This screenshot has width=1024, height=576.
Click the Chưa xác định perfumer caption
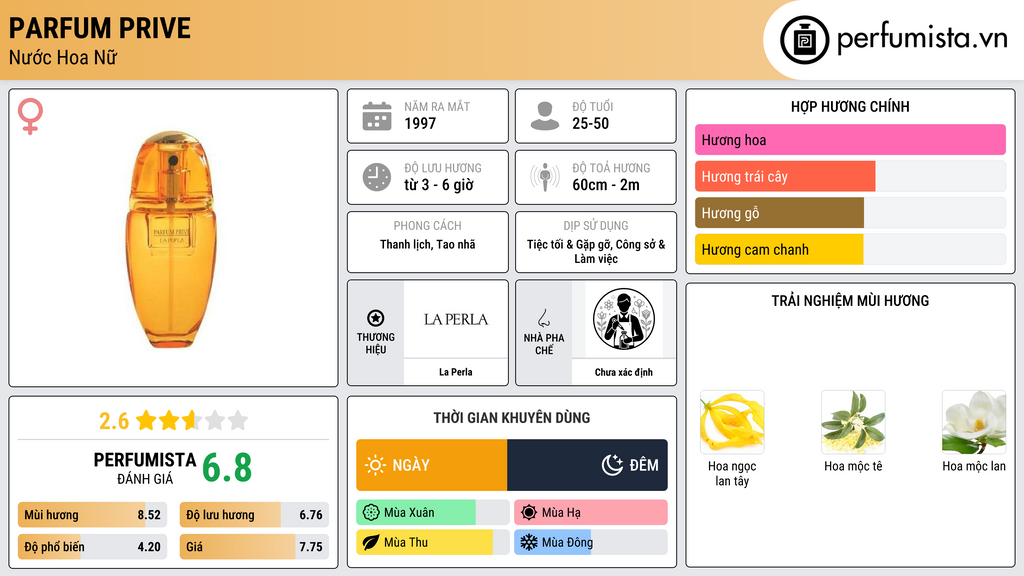coord(624,372)
